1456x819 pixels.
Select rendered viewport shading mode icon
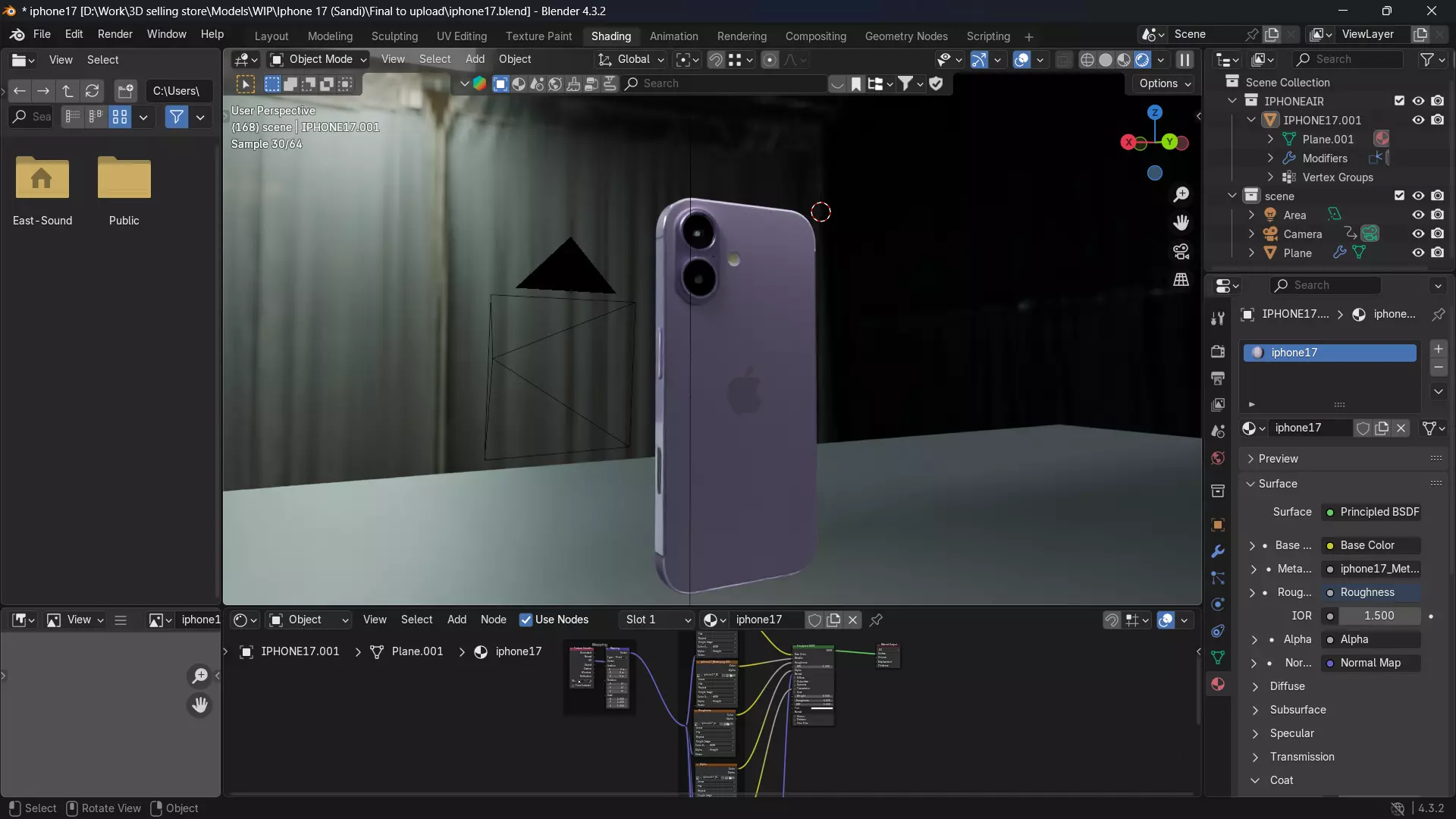[x=1142, y=60]
